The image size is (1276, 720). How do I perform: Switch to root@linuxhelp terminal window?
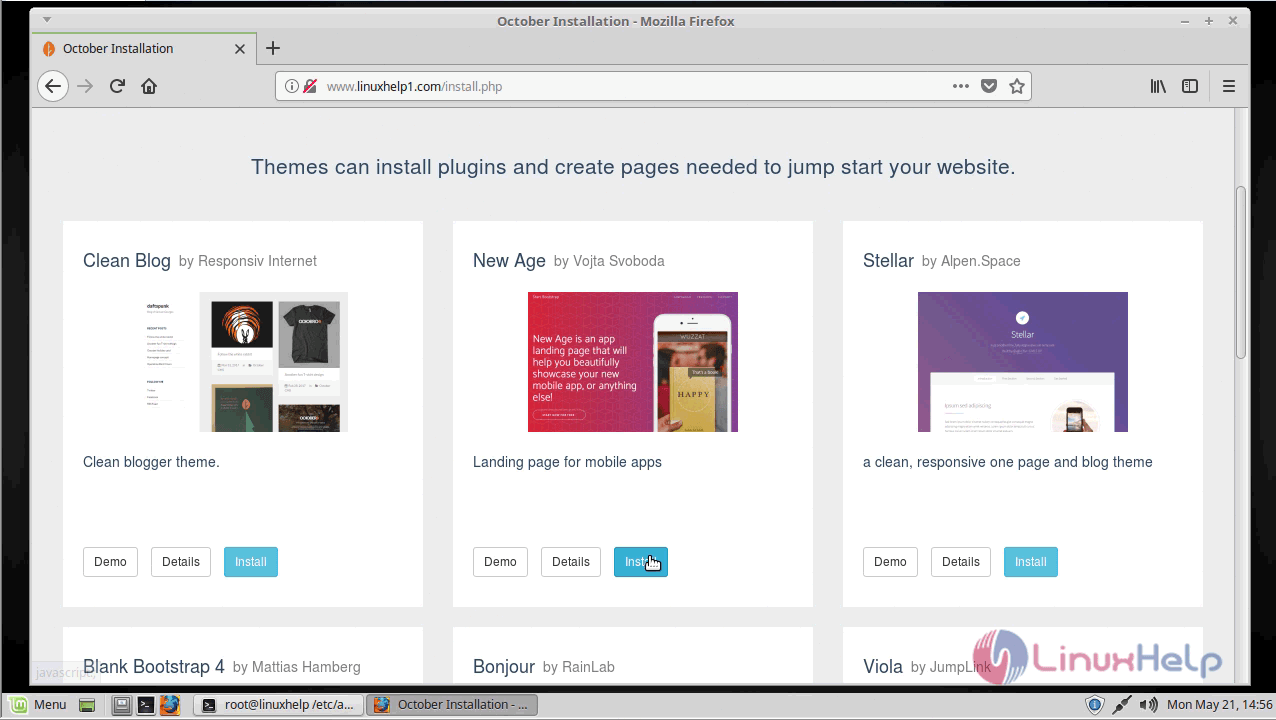(278, 705)
